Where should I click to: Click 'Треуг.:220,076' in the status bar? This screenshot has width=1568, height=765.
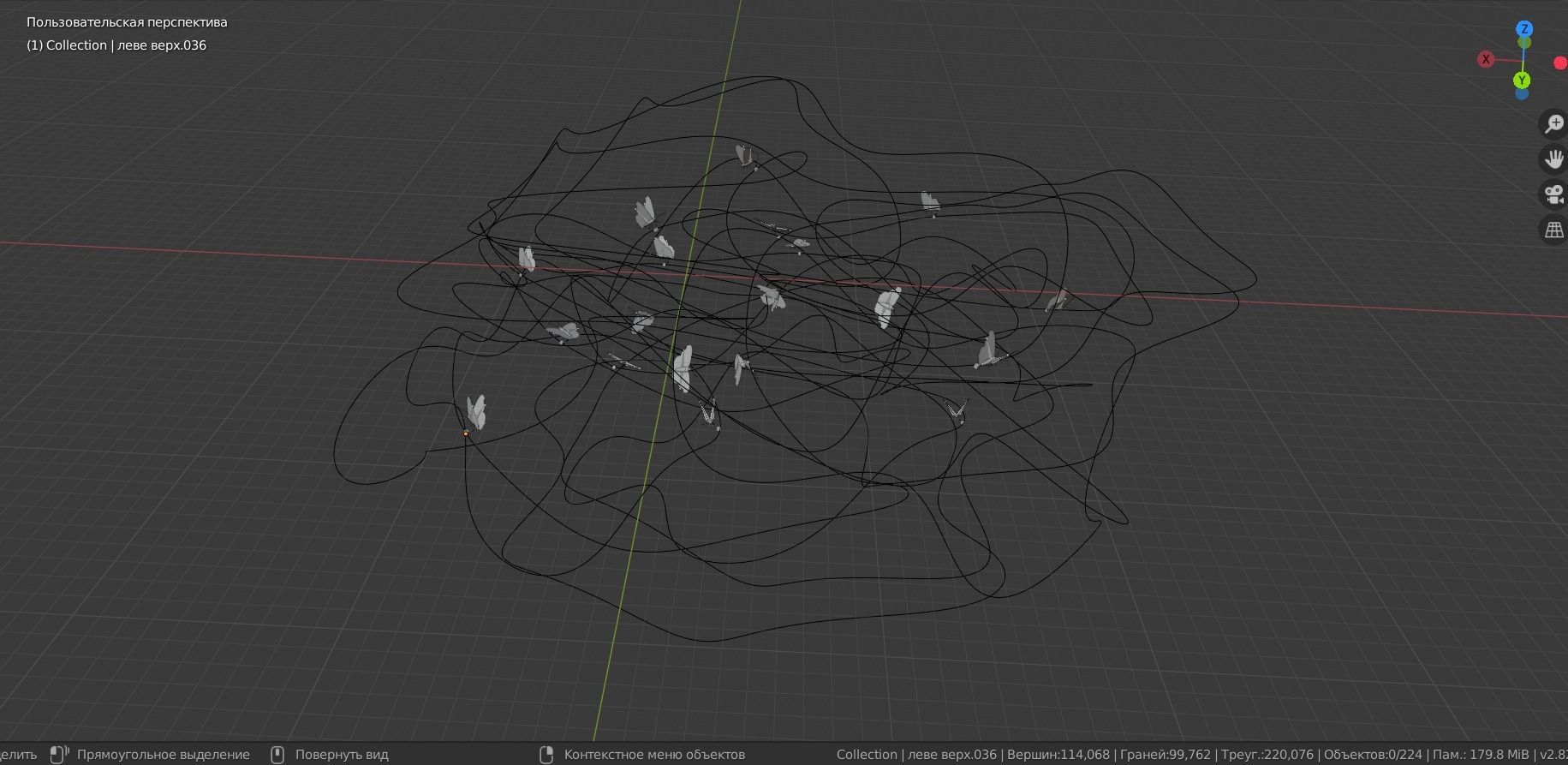pos(1267,755)
